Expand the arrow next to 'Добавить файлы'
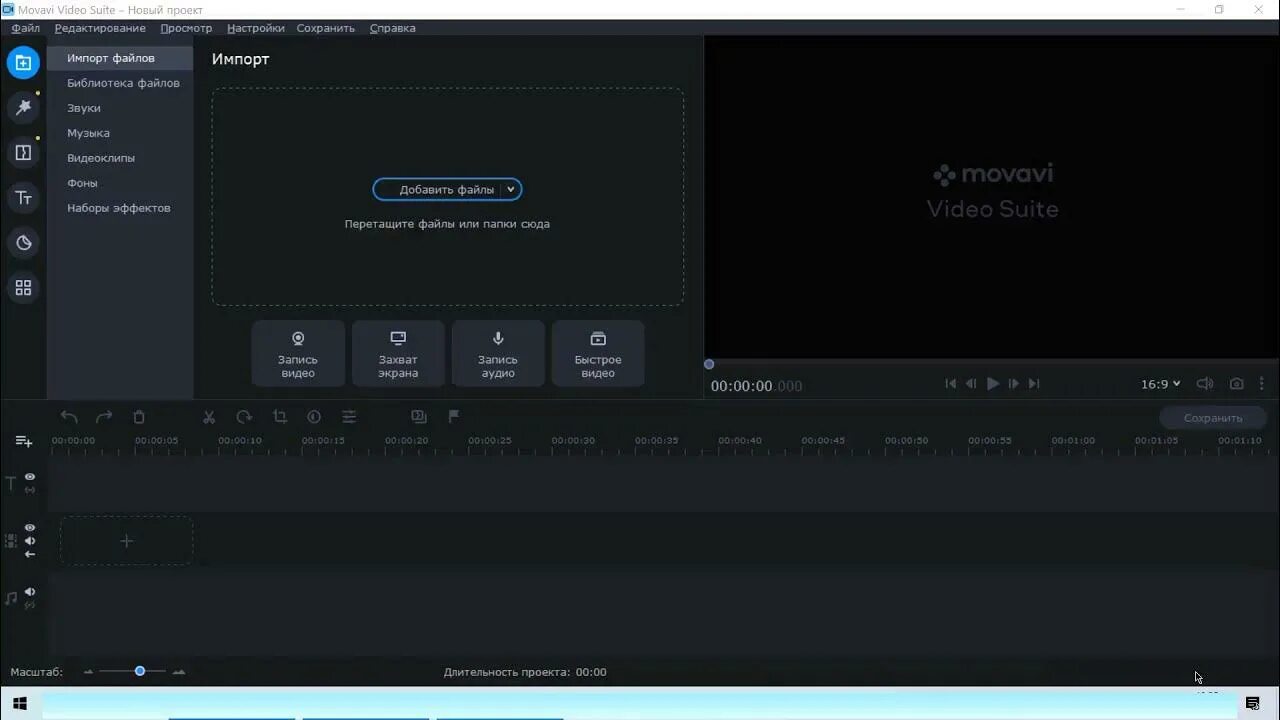Image resolution: width=1280 pixels, height=720 pixels. (511, 189)
